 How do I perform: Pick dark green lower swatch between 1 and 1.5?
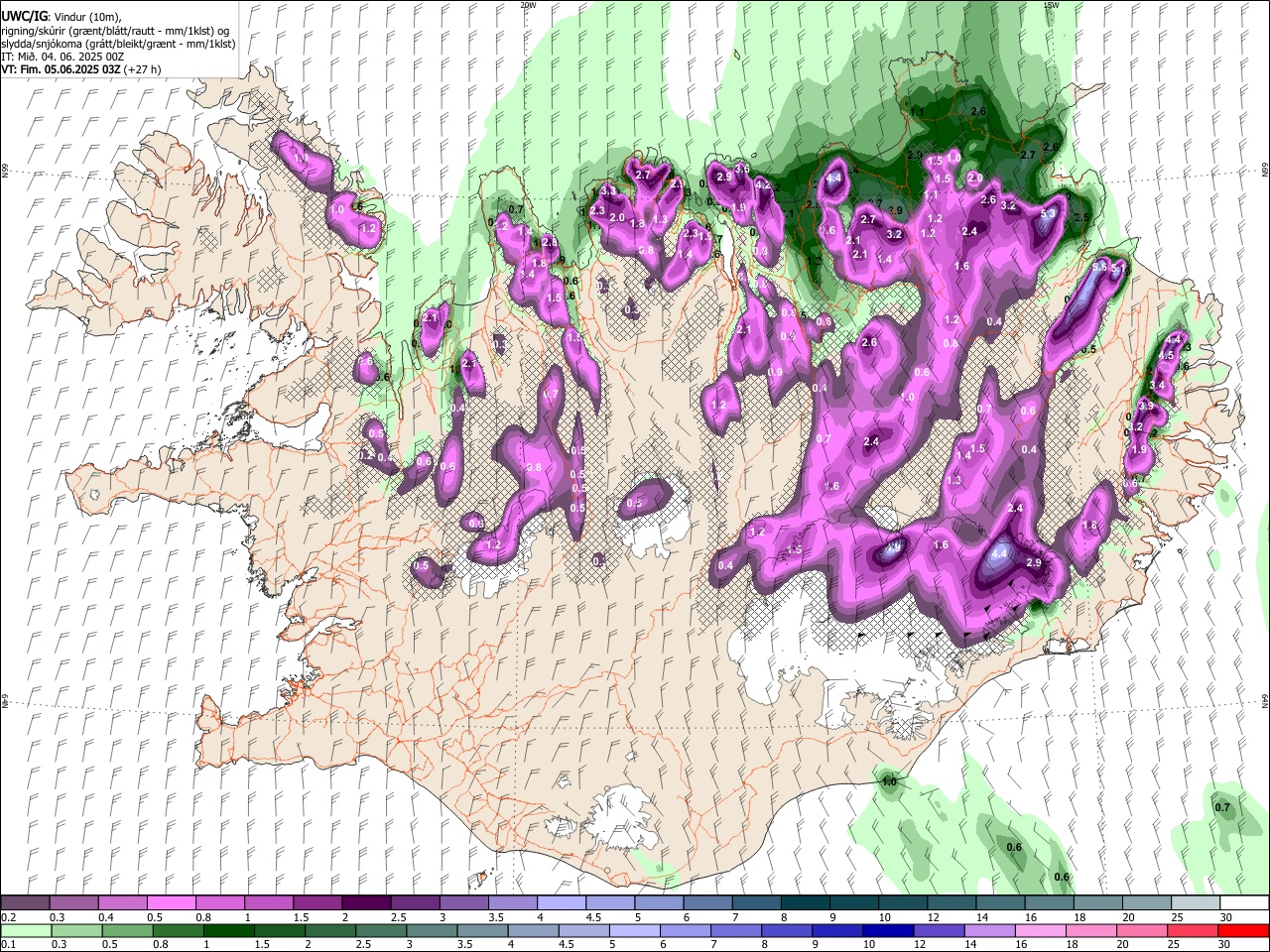pos(229,930)
